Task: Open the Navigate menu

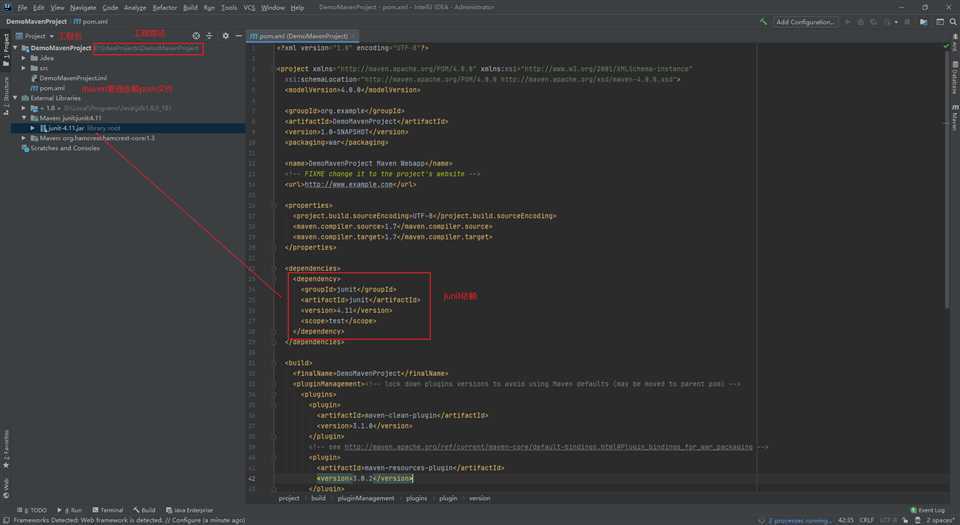Action: [x=83, y=7]
